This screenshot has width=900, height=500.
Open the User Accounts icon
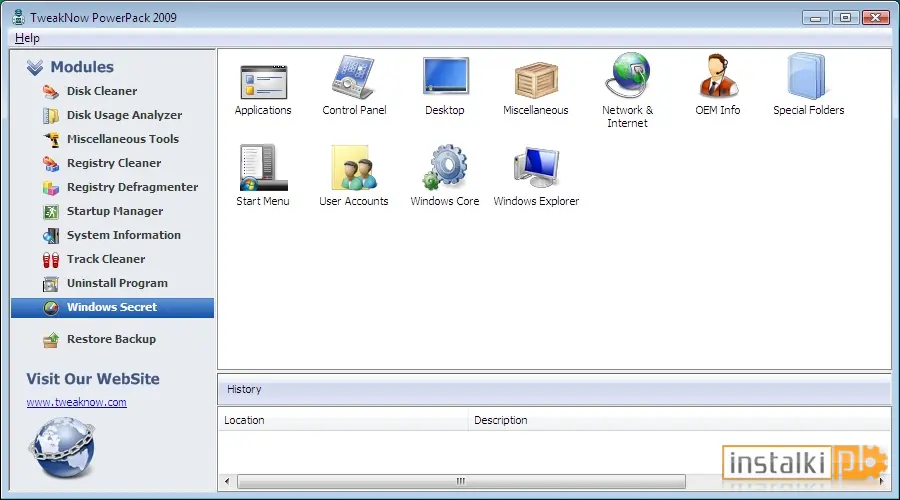354,167
